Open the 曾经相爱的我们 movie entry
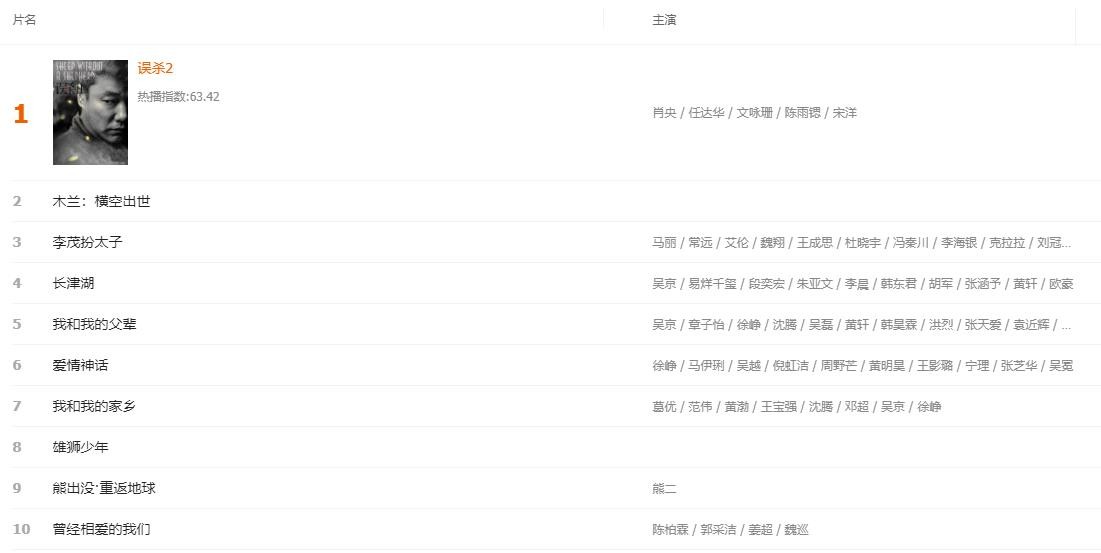1101x553 pixels. [101, 529]
